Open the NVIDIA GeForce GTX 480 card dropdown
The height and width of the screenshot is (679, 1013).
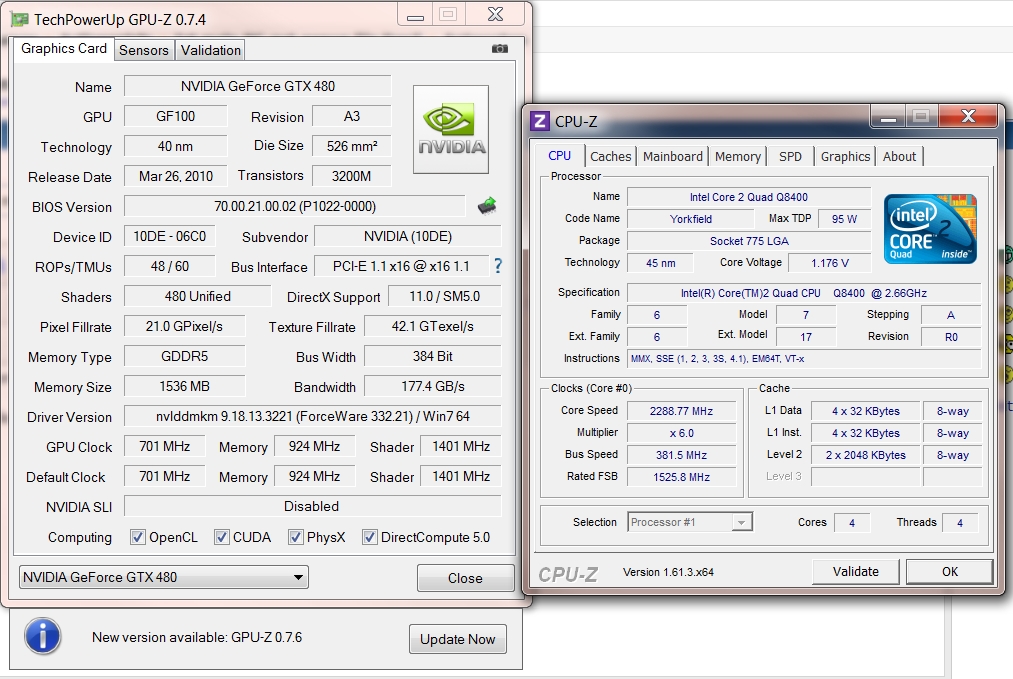(163, 577)
